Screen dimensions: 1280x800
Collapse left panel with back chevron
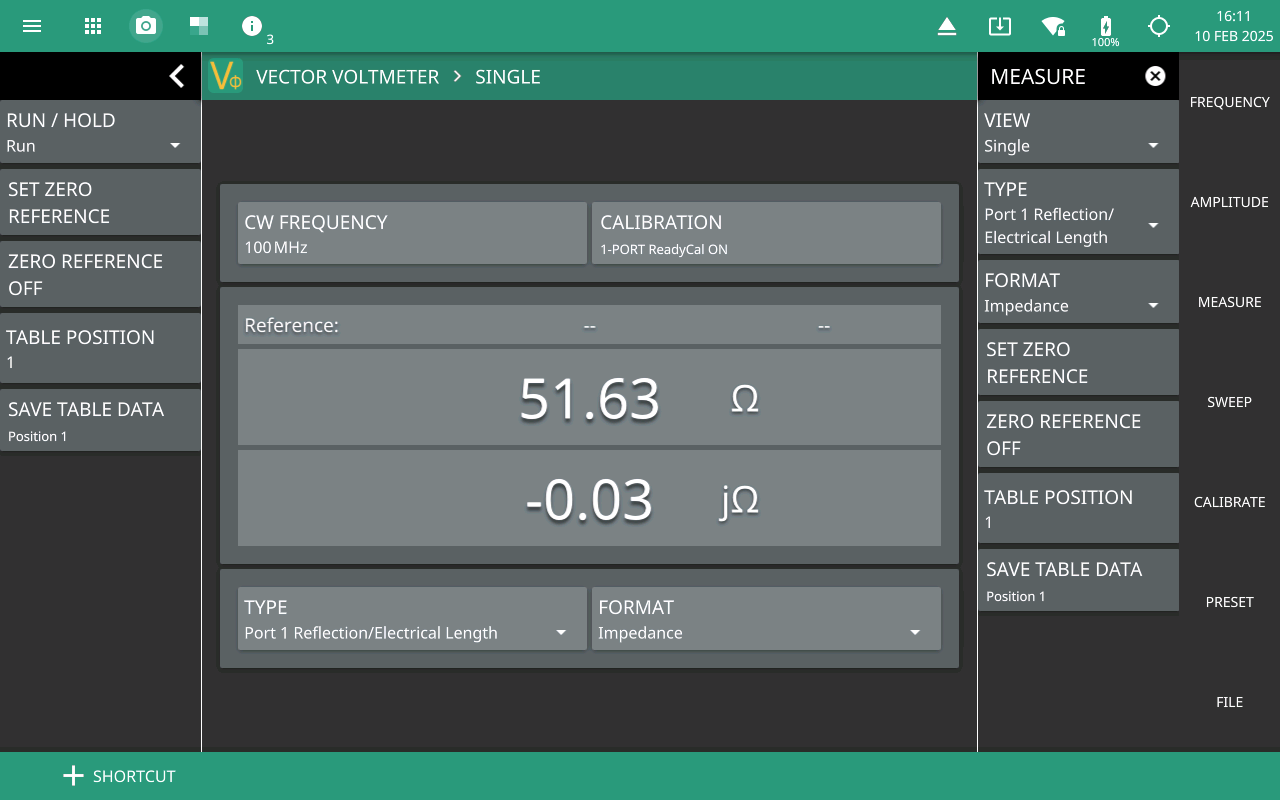tap(177, 76)
